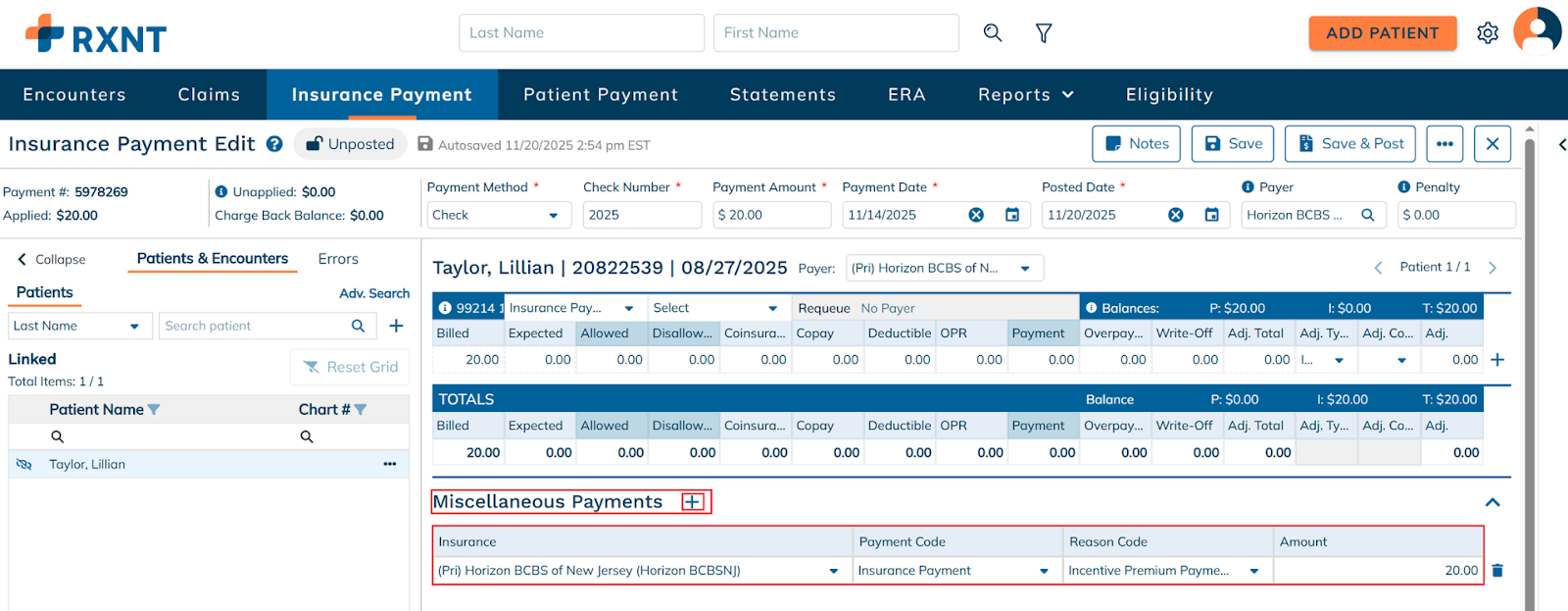Screen dimensions: 1568x611
Task: Open settings gear icon
Action: coord(1487,33)
